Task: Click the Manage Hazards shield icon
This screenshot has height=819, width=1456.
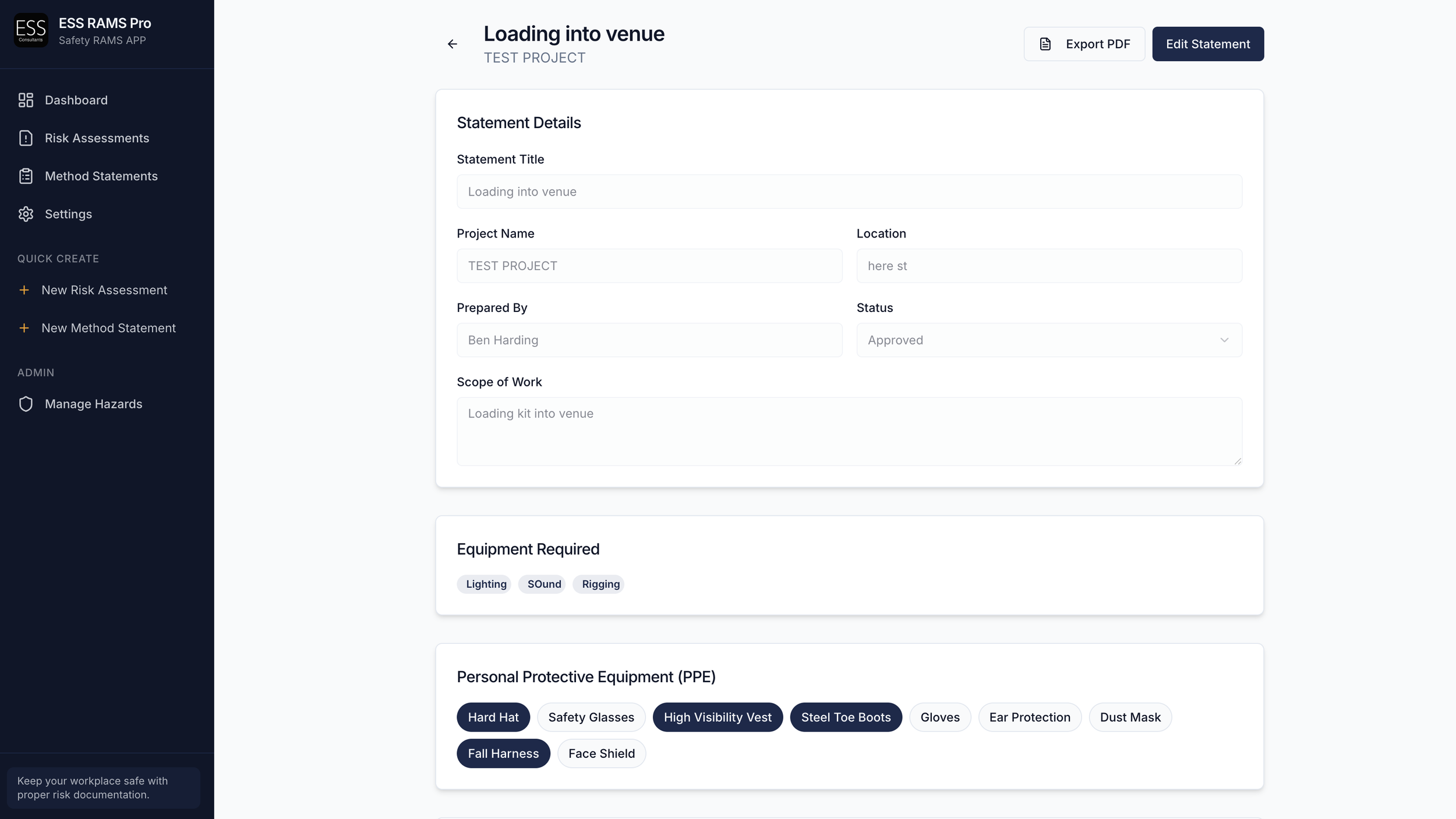Action: tap(26, 404)
